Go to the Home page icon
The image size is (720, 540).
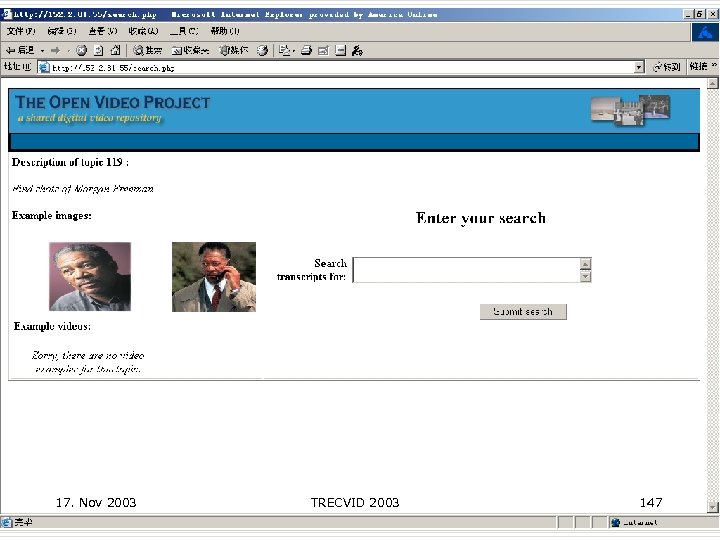[x=116, y=51]
